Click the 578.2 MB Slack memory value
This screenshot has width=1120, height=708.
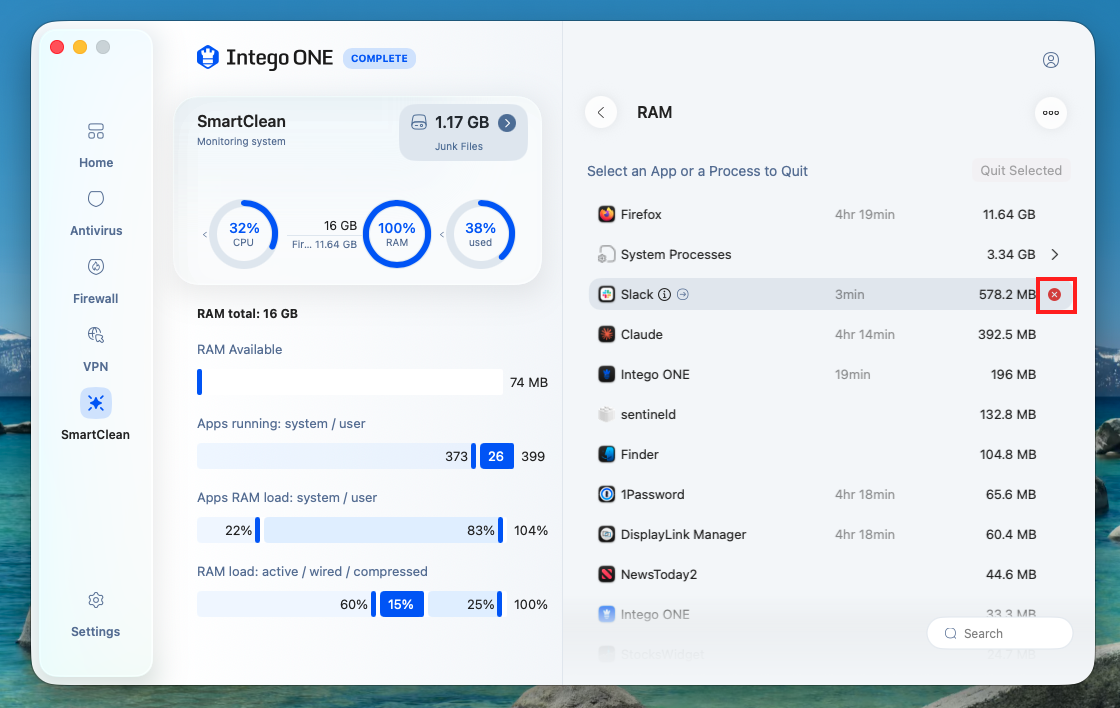[x=1007, y=294]
